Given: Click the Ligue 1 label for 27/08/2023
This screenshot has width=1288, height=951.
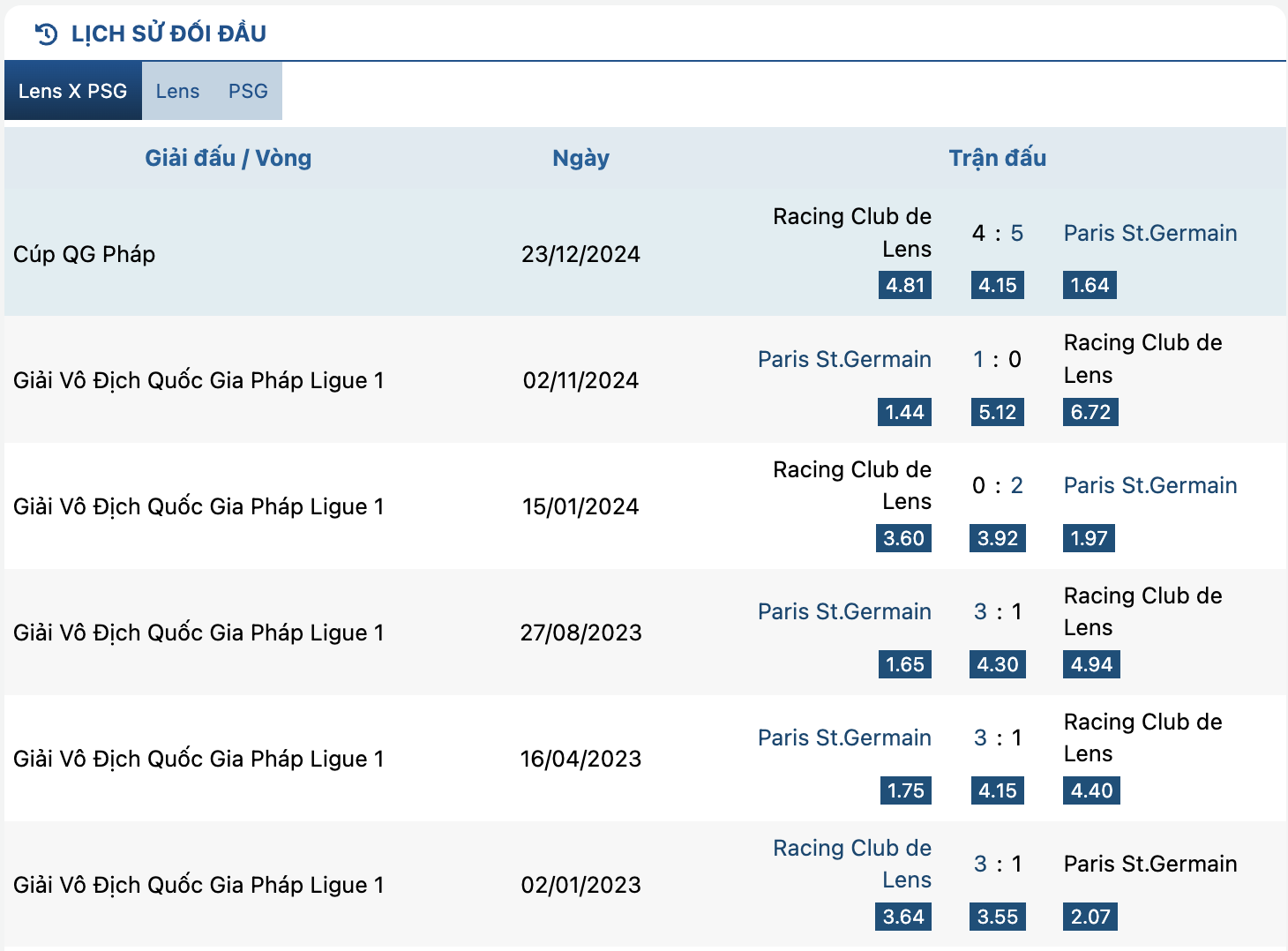Looking at the screenshot, I should click(x=199, y=633).
